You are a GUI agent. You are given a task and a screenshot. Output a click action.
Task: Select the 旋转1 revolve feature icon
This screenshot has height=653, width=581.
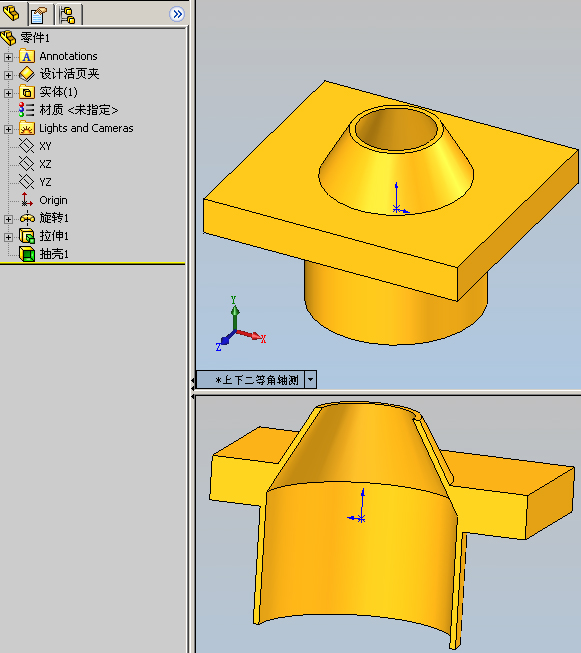(x=27, y=218)
